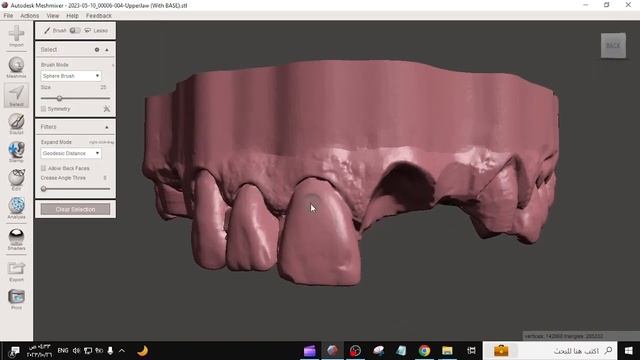This screenshot has width=640, height=360.
Task: Open Select tool settings gear
Action: coord(97,49)
